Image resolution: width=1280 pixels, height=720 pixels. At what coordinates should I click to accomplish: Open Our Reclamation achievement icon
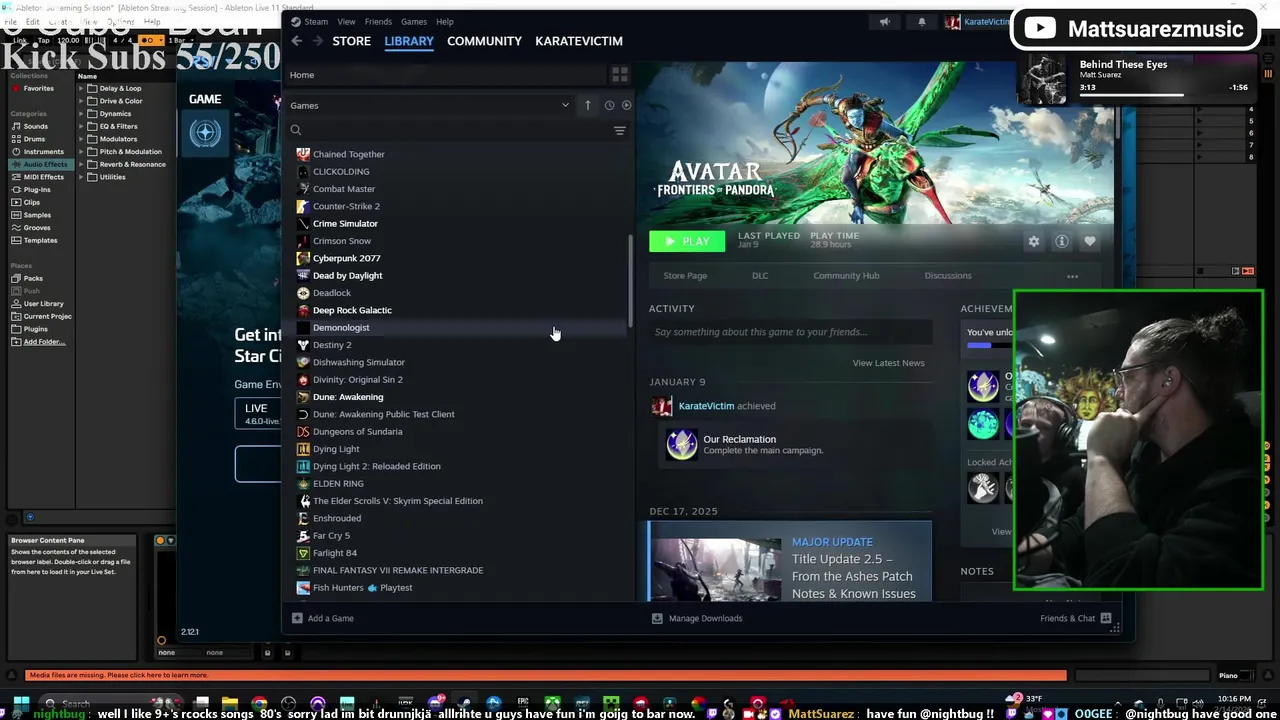682,444
